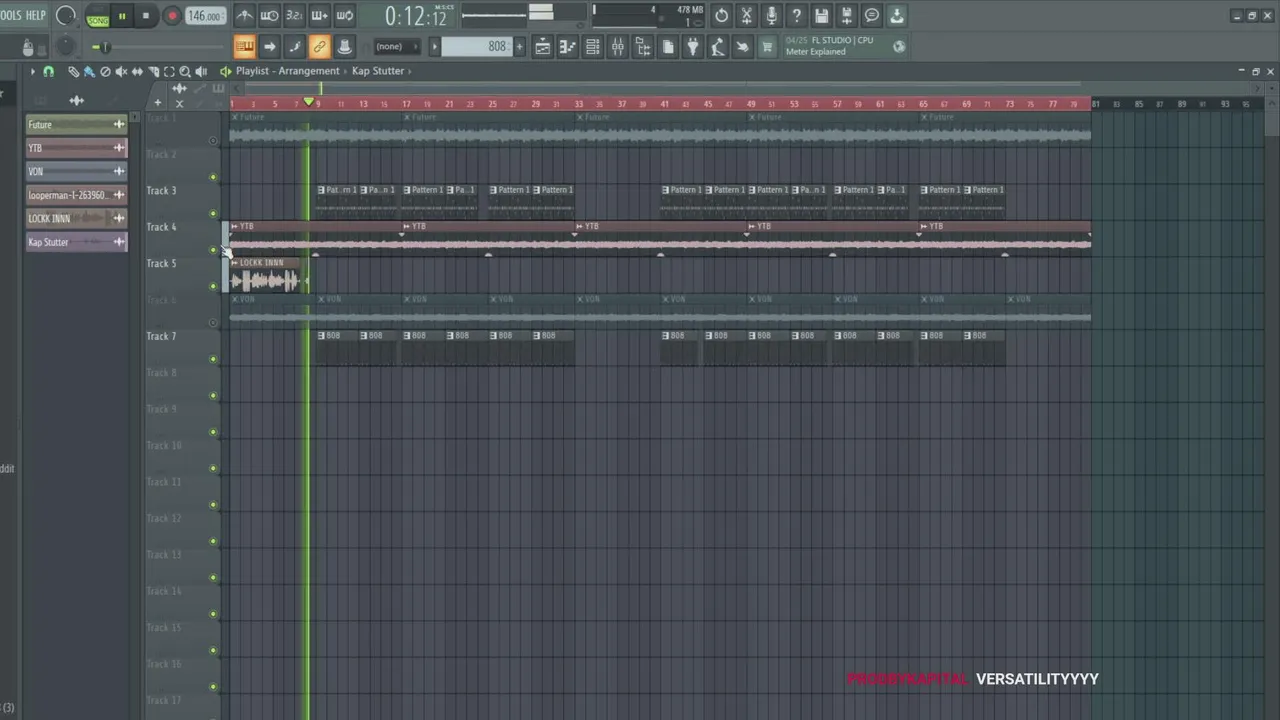
Task: Click 'FL STUDIO | CPU Meter Explained' news text
Action: click(x=829, y=46)
